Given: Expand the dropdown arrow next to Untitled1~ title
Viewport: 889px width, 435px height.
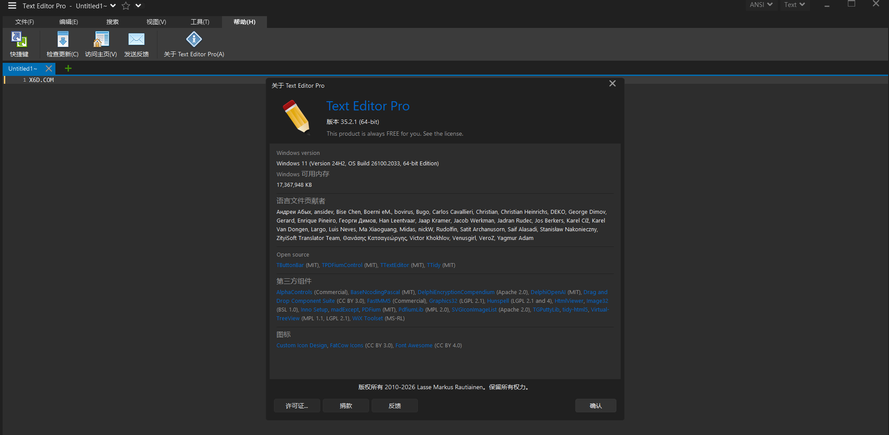Looking at the screenshot, I should click(112, 6).
